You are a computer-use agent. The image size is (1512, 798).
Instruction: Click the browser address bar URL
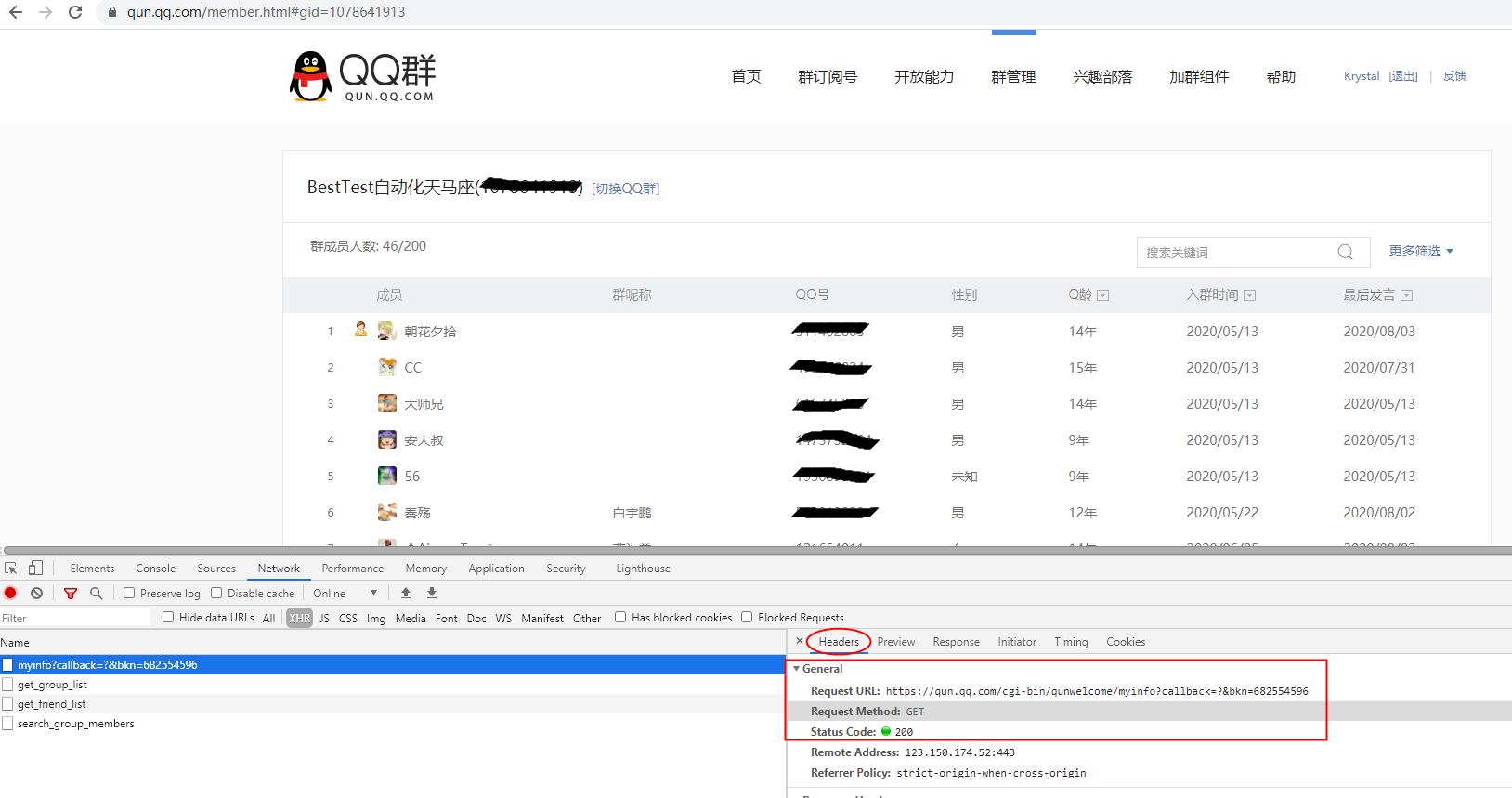pos(267,12)
